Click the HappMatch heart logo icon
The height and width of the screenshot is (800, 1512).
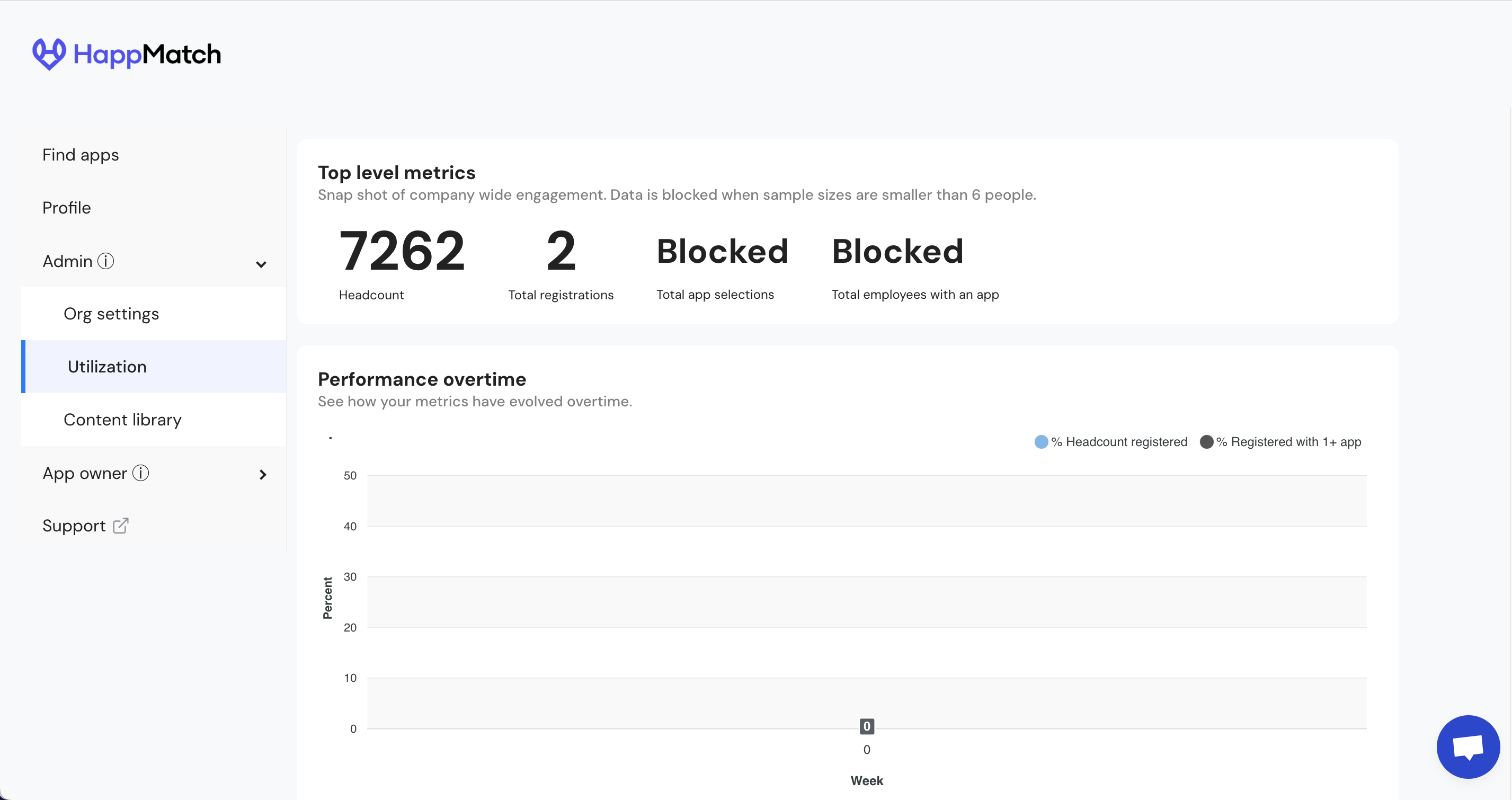click(49, 54)
